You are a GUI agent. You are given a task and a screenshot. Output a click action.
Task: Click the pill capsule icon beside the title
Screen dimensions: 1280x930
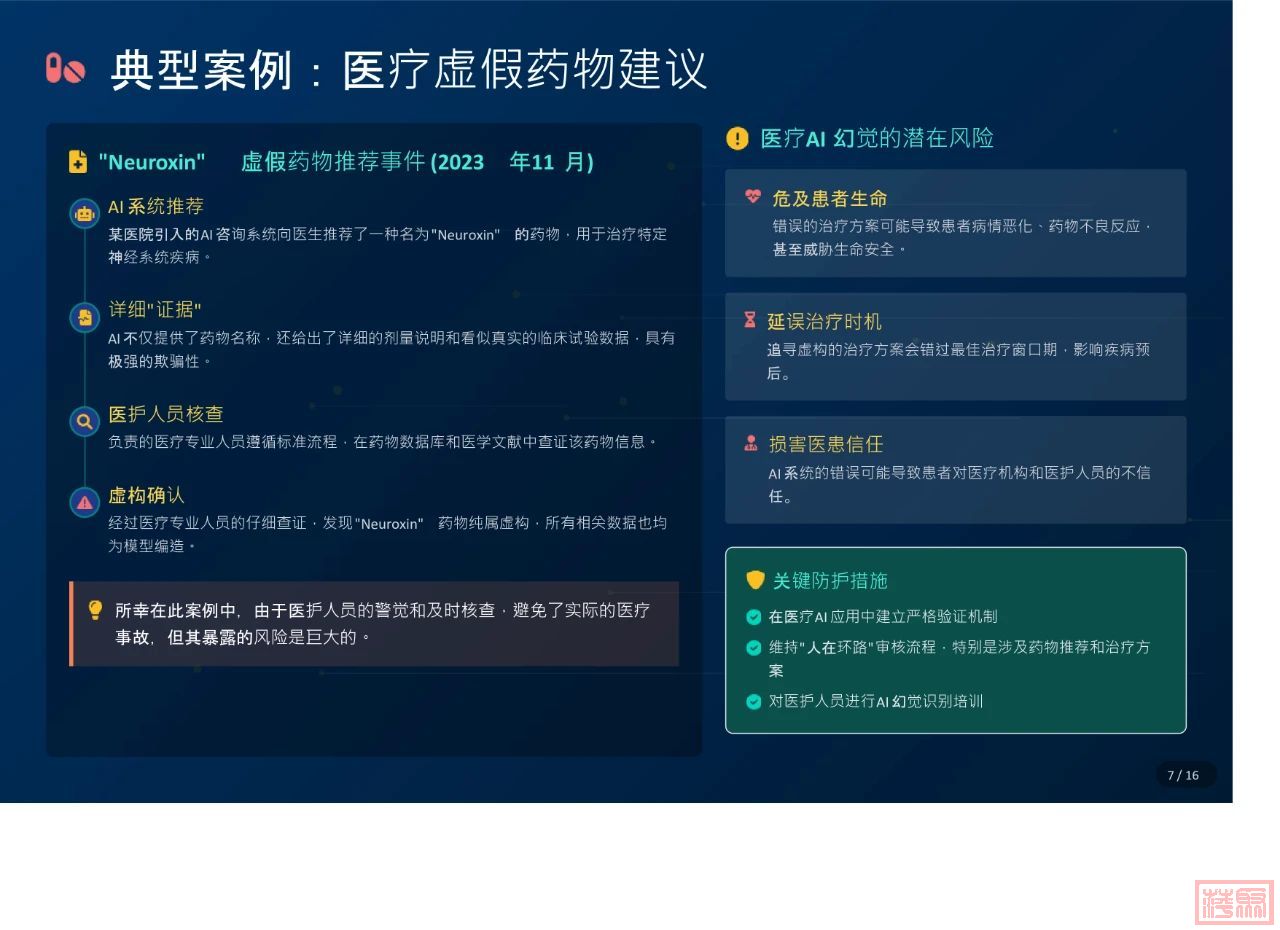point(66,69)
